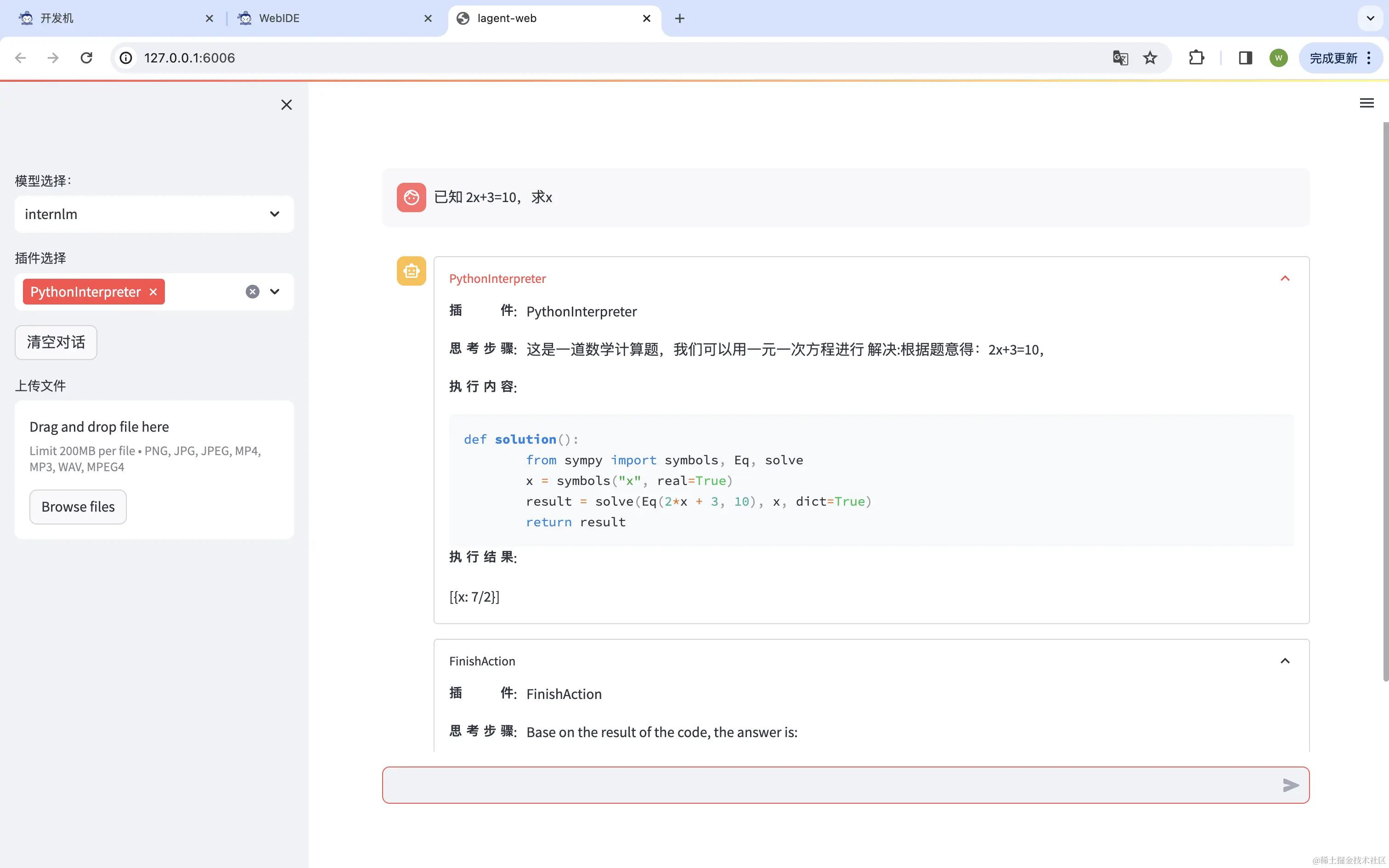Viewport: 1389px width, 868px height.
Task: Expand the plugin selection dropdown arrow
Action: 275,292
